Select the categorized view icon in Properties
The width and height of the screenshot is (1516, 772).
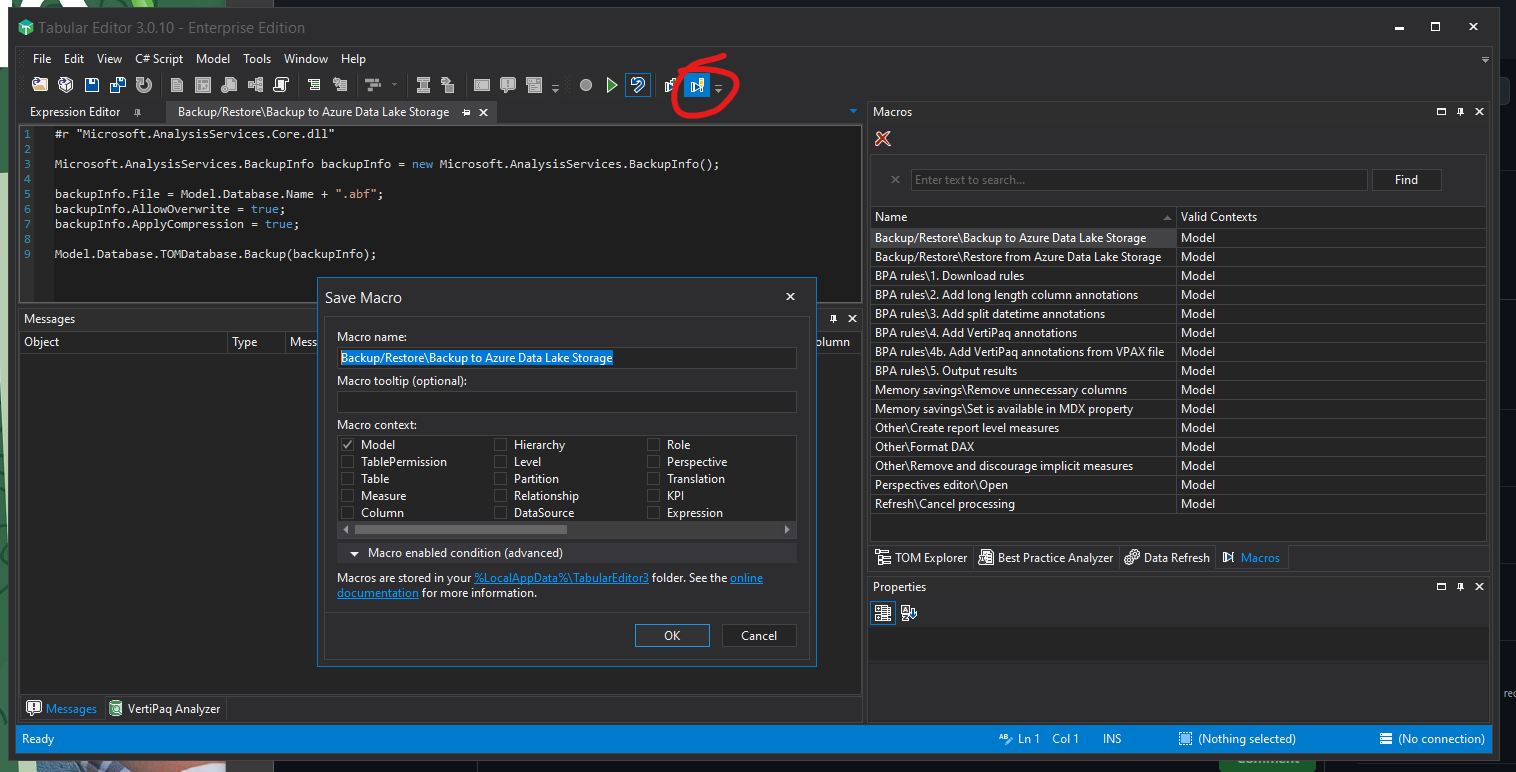[883, 612]
